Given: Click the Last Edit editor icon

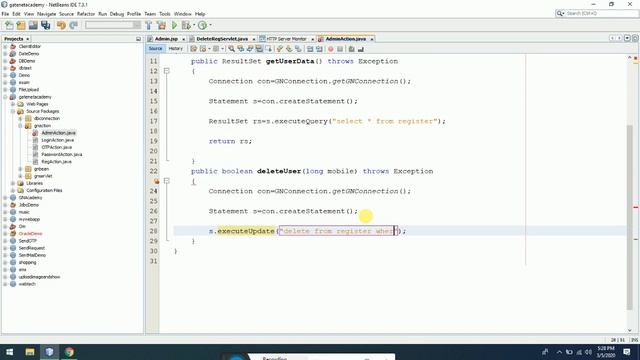Looking at the screenshot, I should click(x=193, y=49).
